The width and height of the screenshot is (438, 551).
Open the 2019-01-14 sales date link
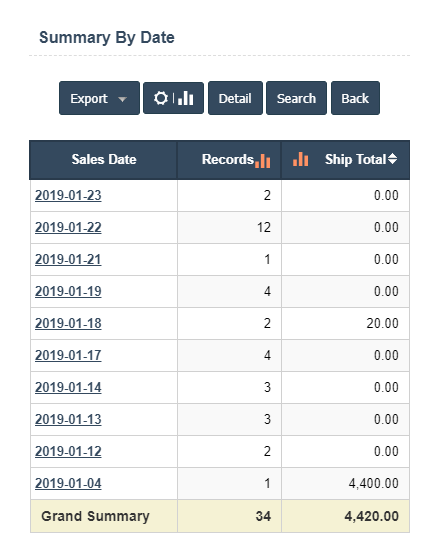[68, 387]
